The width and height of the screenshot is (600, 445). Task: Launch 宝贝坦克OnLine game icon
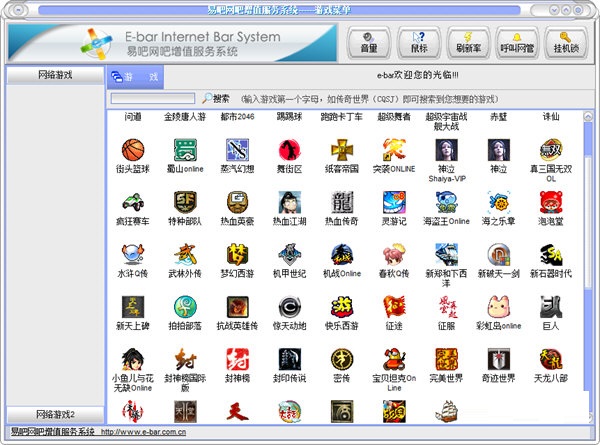point(394,359)
